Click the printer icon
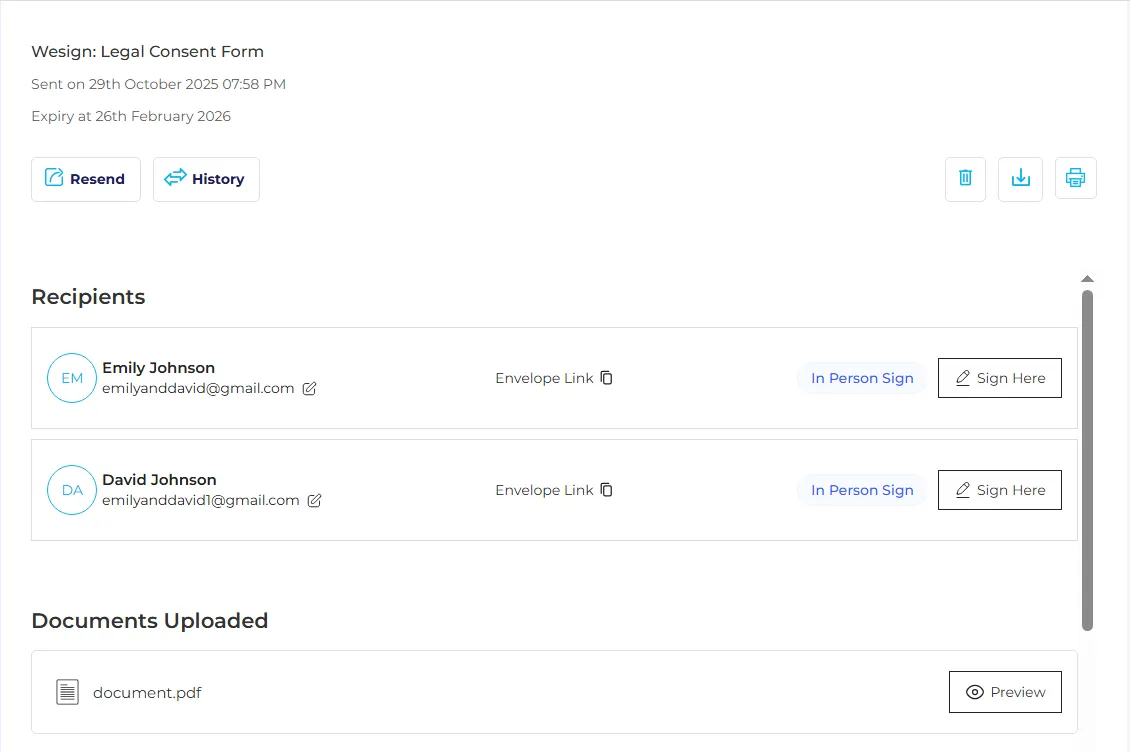Screen dimensions: 1130x752 (1075, 179)
